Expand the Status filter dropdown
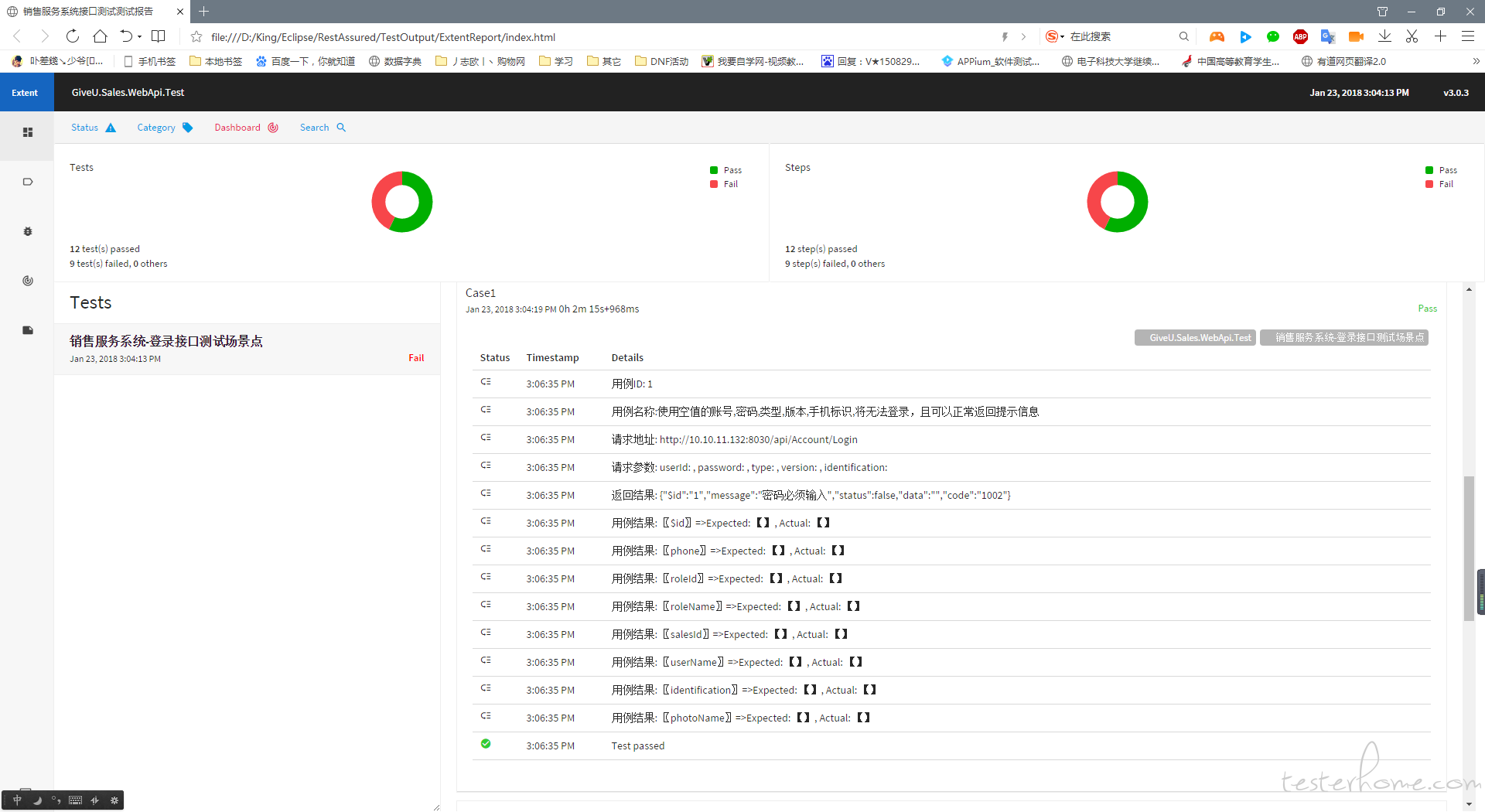The height and width of the screenshot is (812, 1485). (x=93, y=128)
